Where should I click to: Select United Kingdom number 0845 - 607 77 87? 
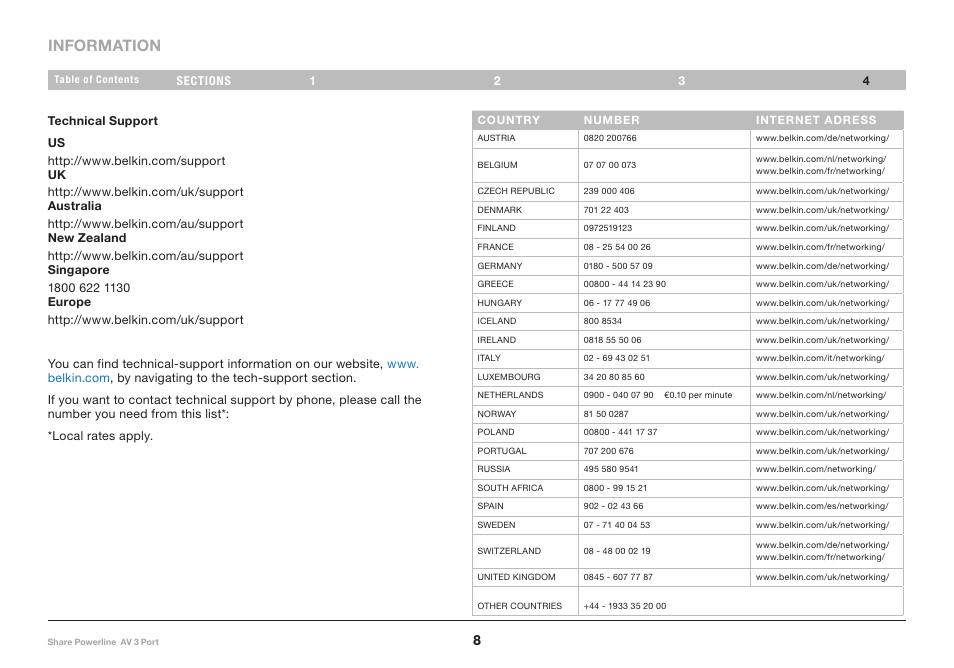618,578
